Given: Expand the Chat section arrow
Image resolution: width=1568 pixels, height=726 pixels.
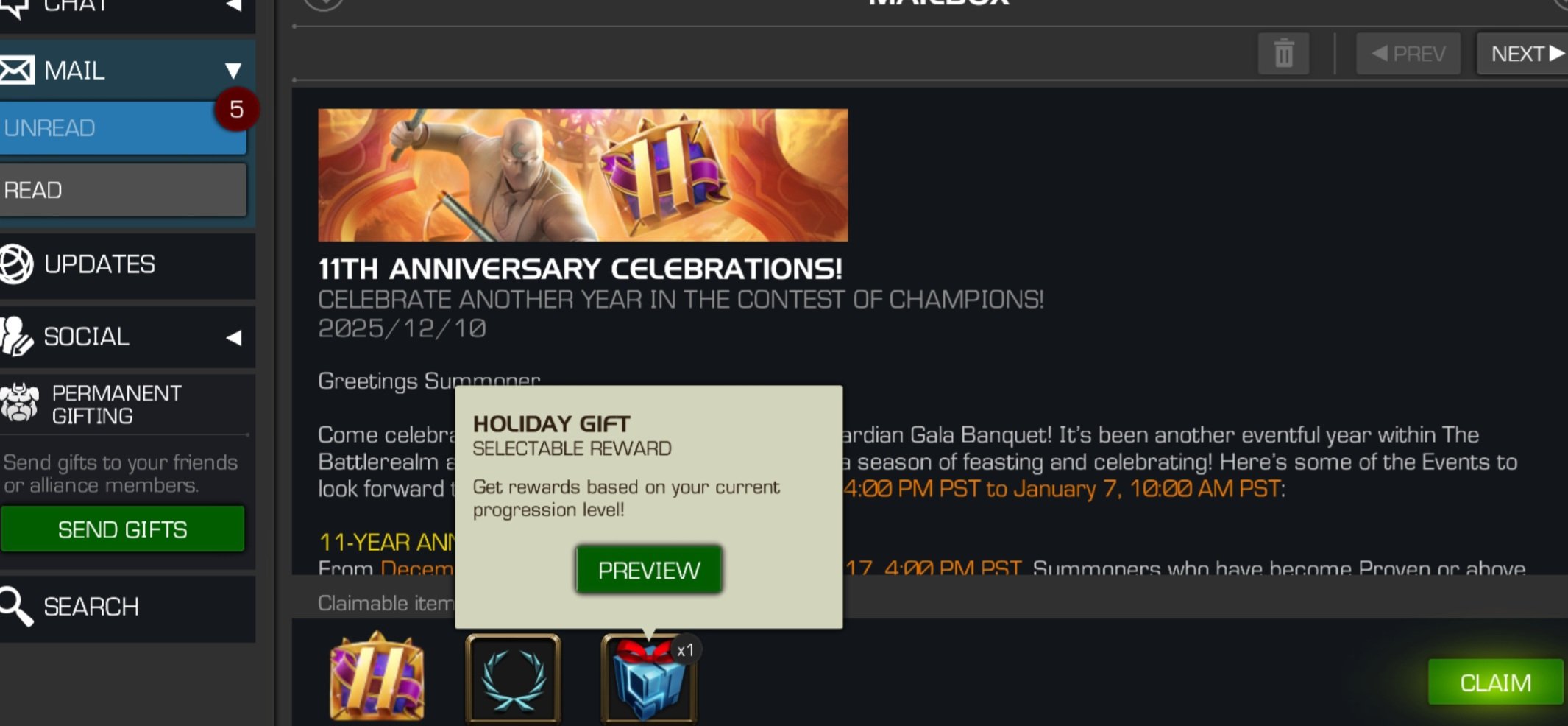Looking at the screenshot, I should pos(234,6).
